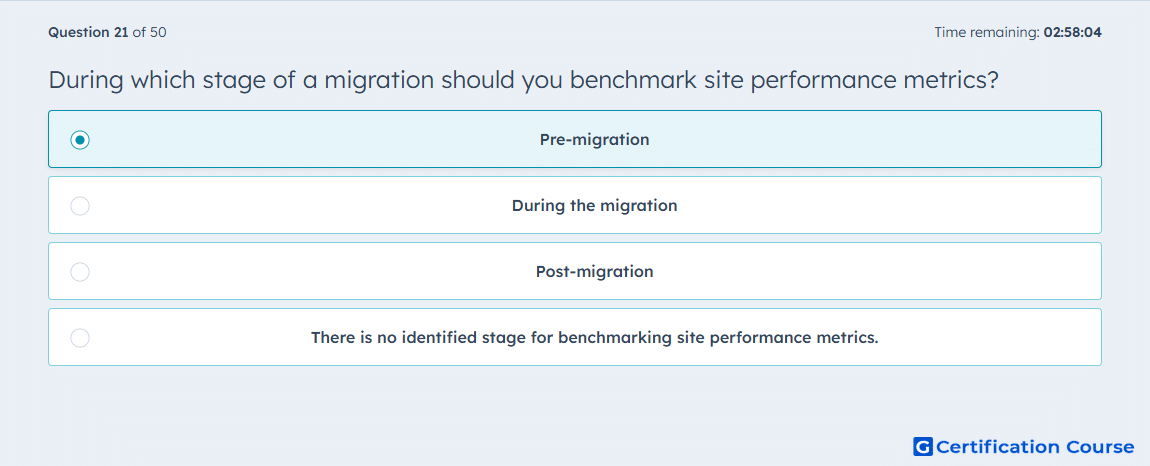Click the blue G logo icon
The height and width of the screenshot is (466, 1150).
[x=923, y=446]
